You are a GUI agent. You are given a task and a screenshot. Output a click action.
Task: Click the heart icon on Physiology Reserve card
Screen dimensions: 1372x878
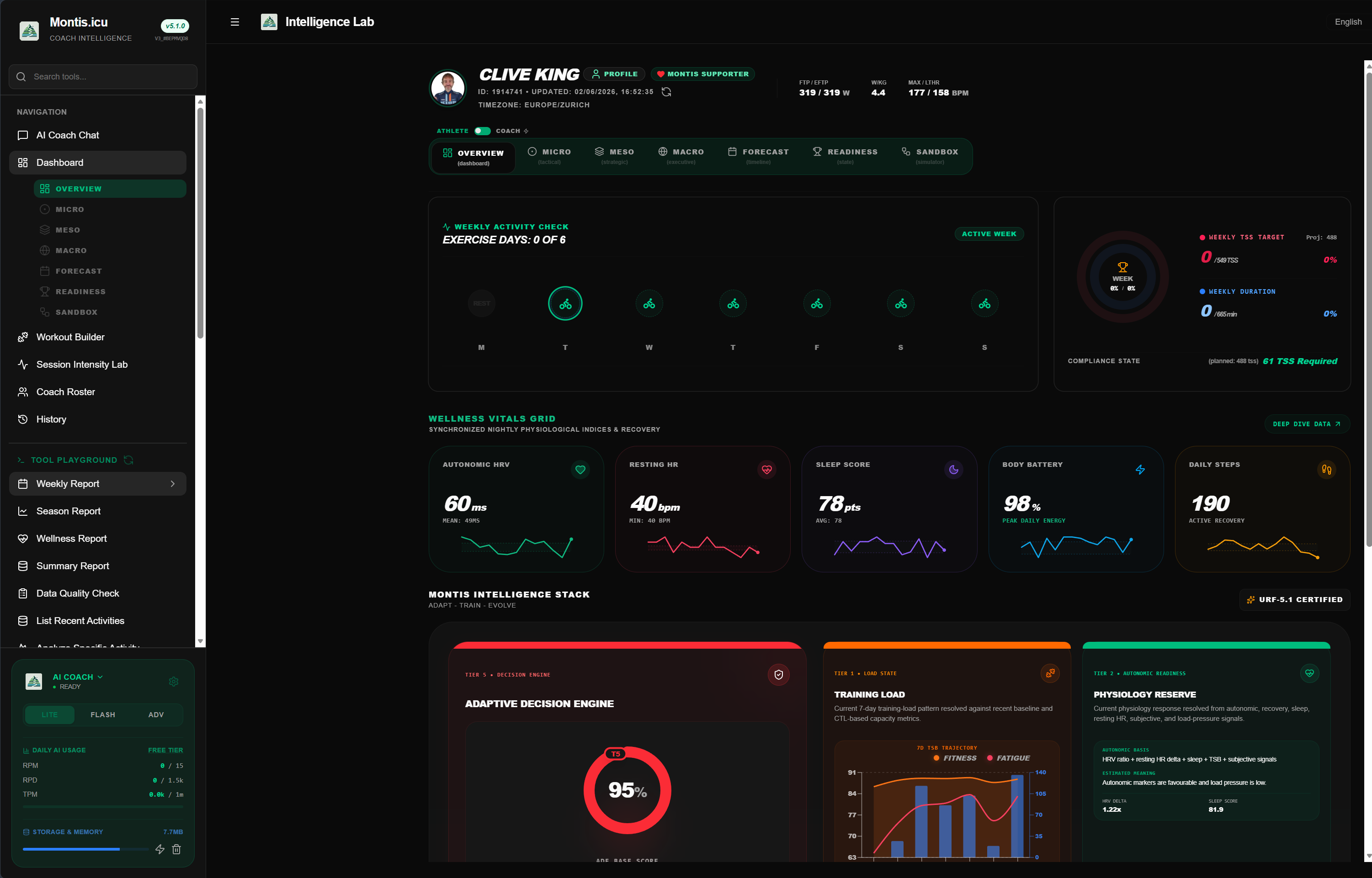click(x=1309, y=673)
